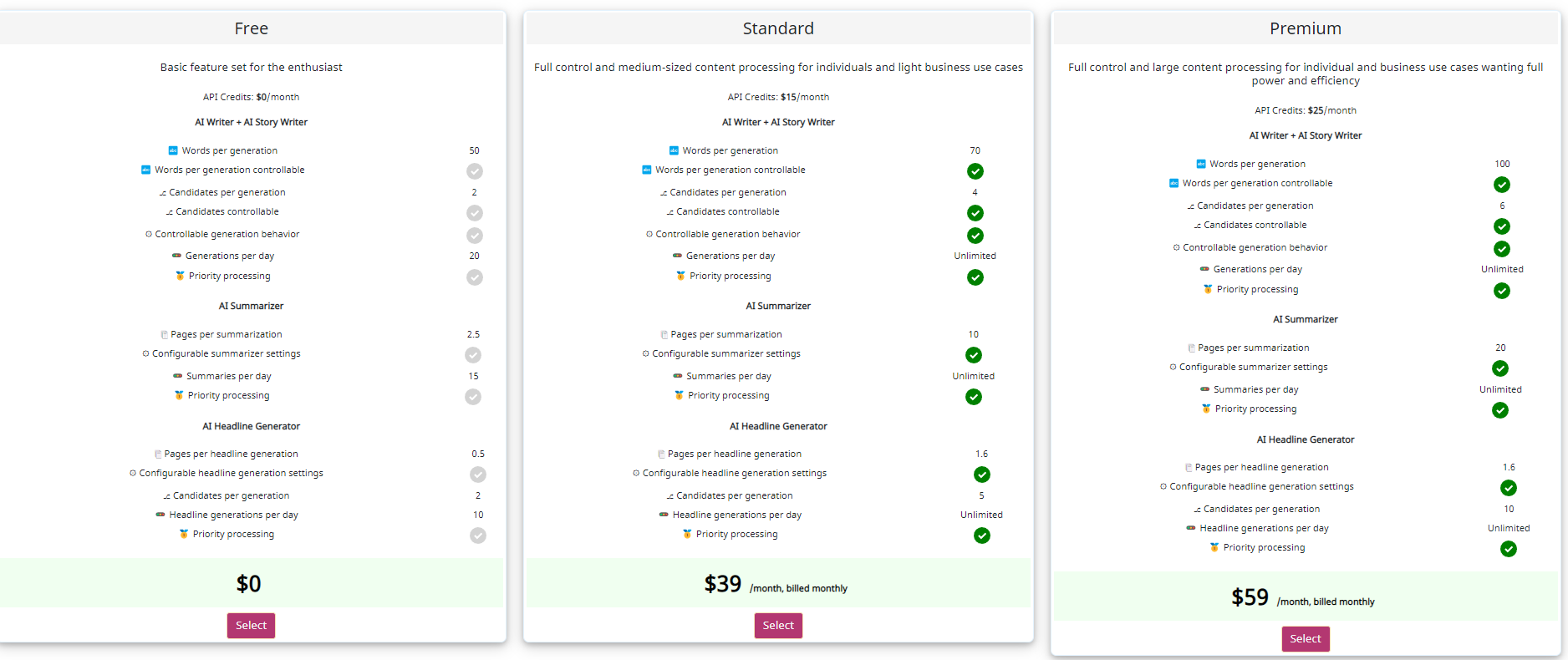Click green check for Standard summarizer Priority processing
The width and height of the screenshot is (1568, 660).
[x=974, y=397]
